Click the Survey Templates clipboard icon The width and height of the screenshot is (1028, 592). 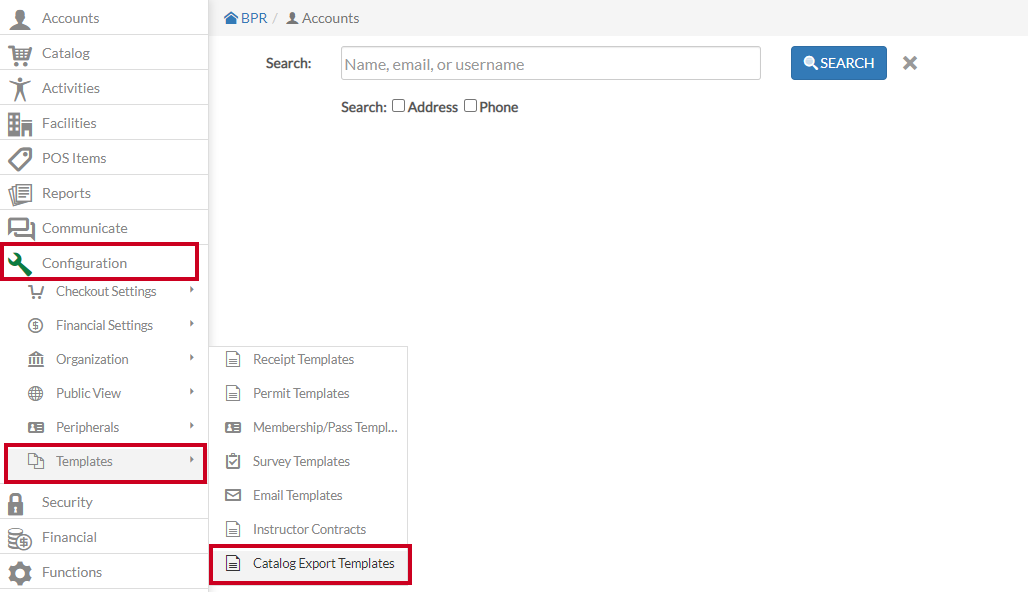[x=233, y=461]
